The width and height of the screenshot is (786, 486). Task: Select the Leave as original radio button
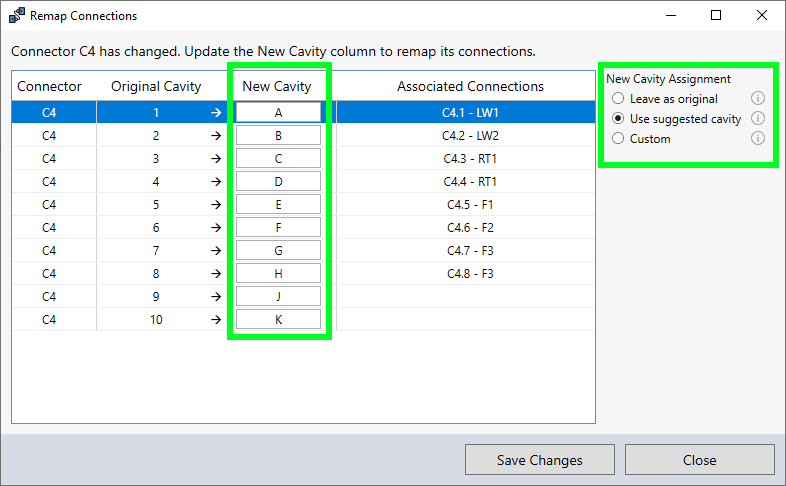click(x=618, y=99)
